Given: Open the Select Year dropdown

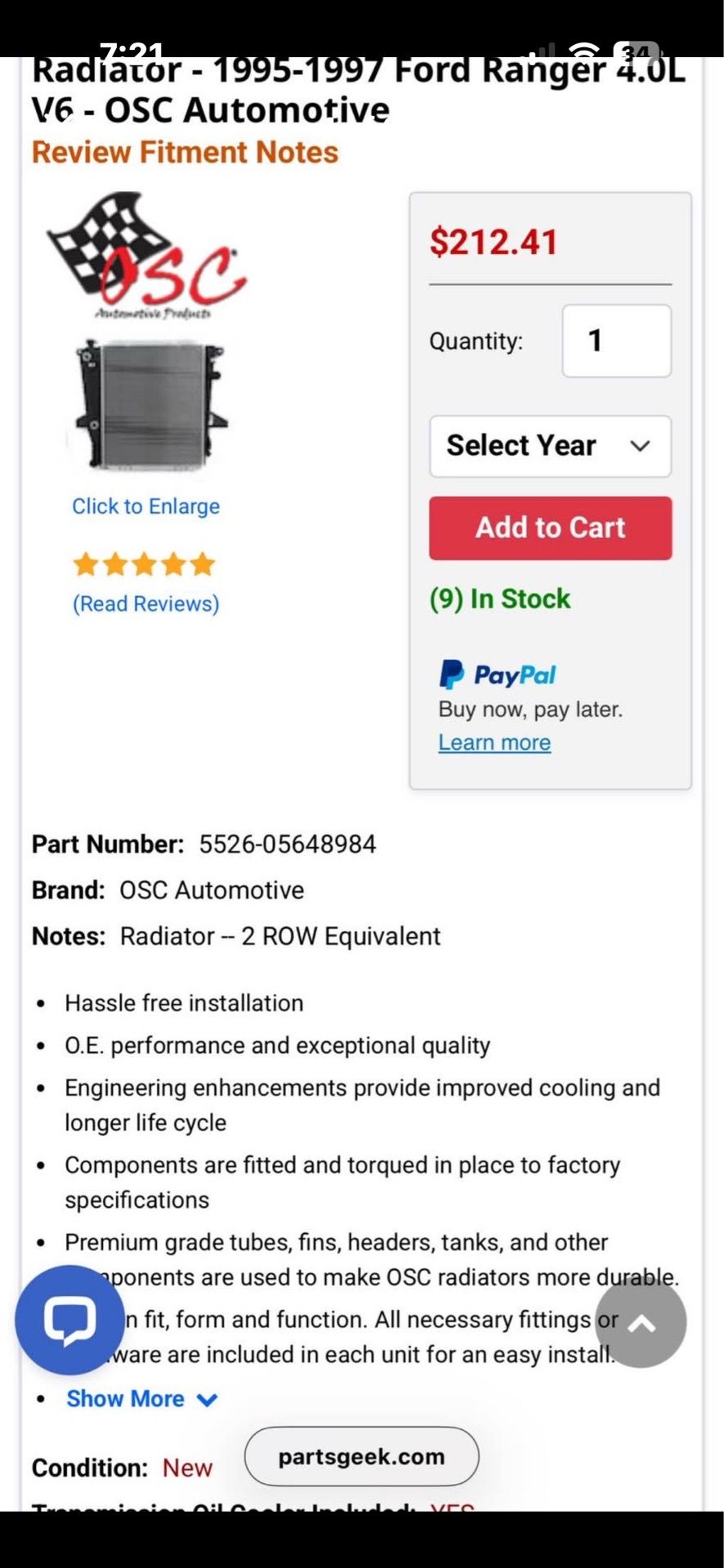Looking at the screenshot, I should pos(550,446).
